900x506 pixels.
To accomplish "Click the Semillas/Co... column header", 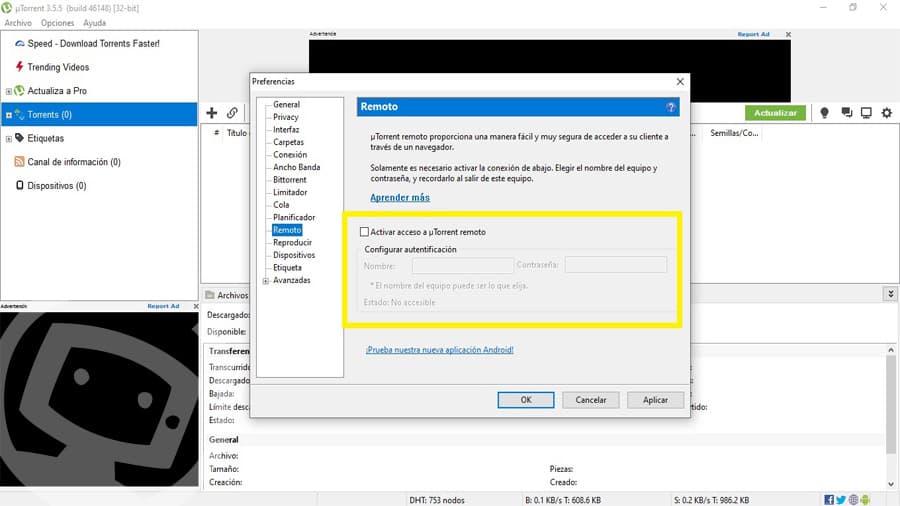I will click(x=734, y=133).
